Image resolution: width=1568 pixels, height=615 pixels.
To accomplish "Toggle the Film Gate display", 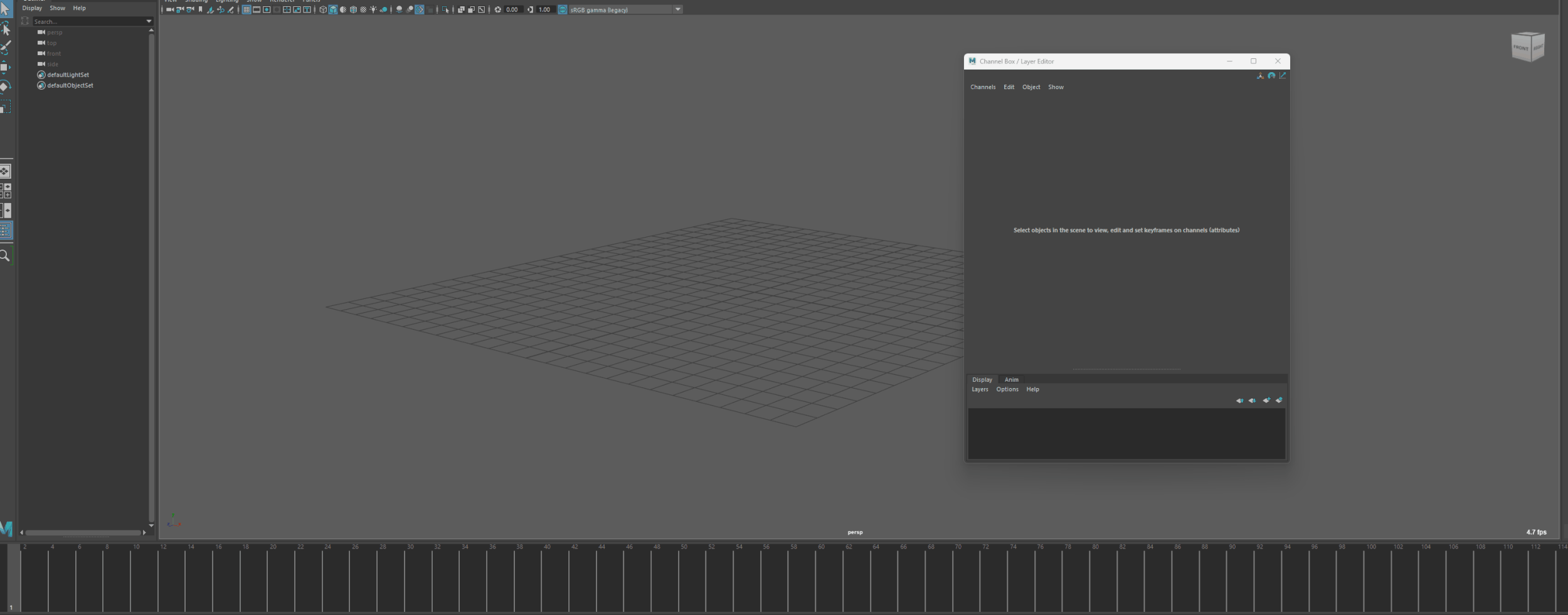I will click(257, 9).
